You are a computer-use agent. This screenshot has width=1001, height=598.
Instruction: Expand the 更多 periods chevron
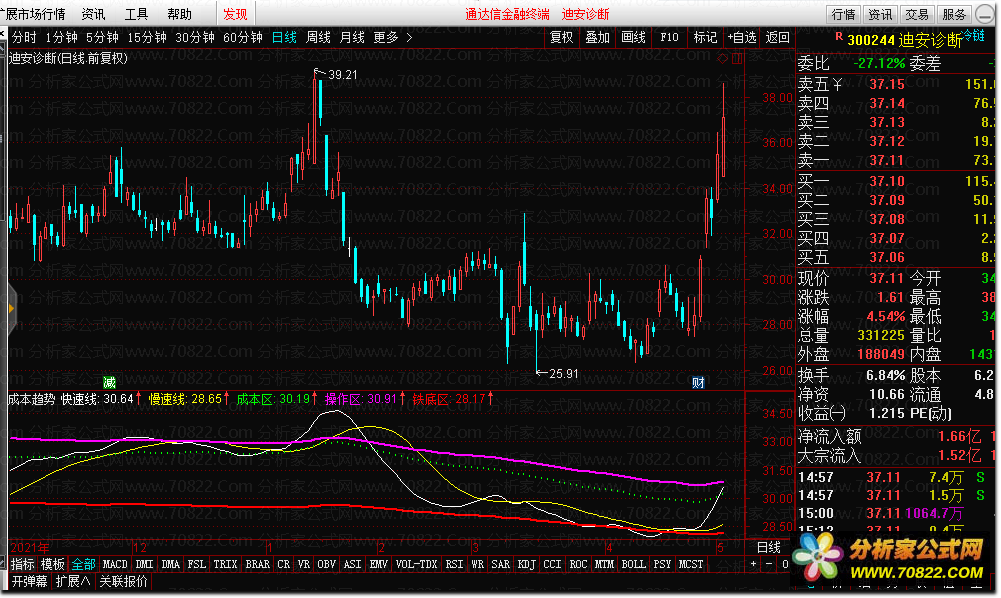pyautogui.click(x=409, y=38)
